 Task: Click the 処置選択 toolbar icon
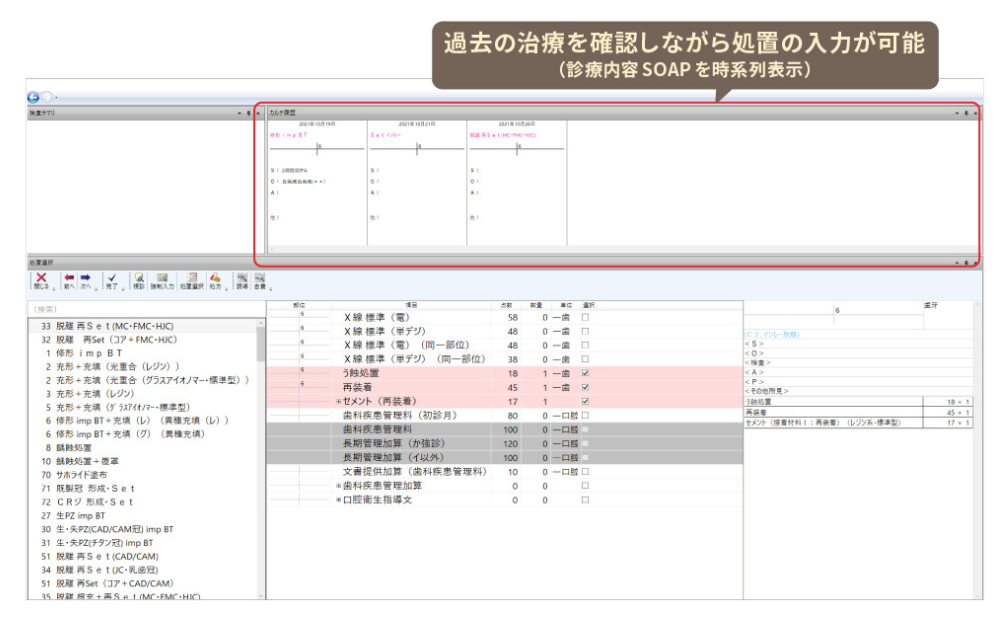point(190,279)
